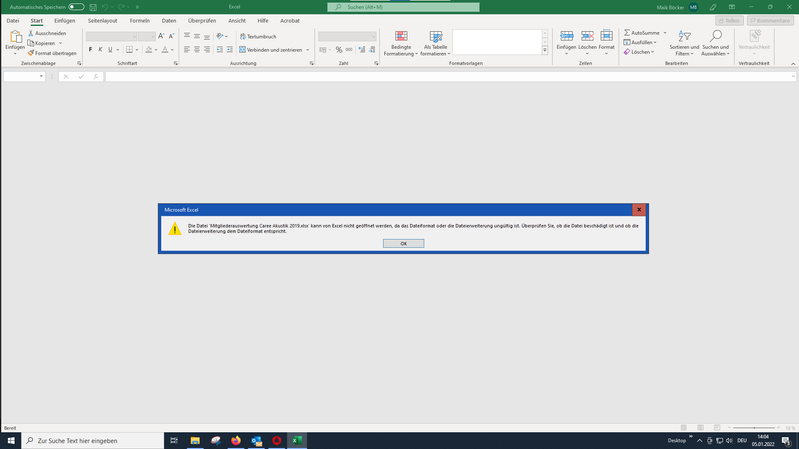Click Verbinden und zentrieren
This screenshot has width=799, height=449.
[271, 50]
